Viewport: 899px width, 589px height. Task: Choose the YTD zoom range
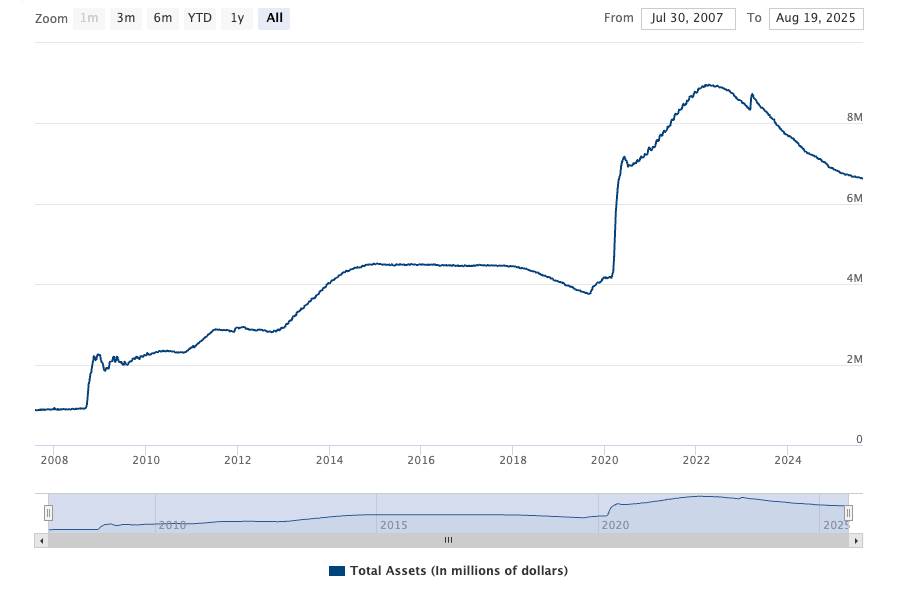click(200, 18)
